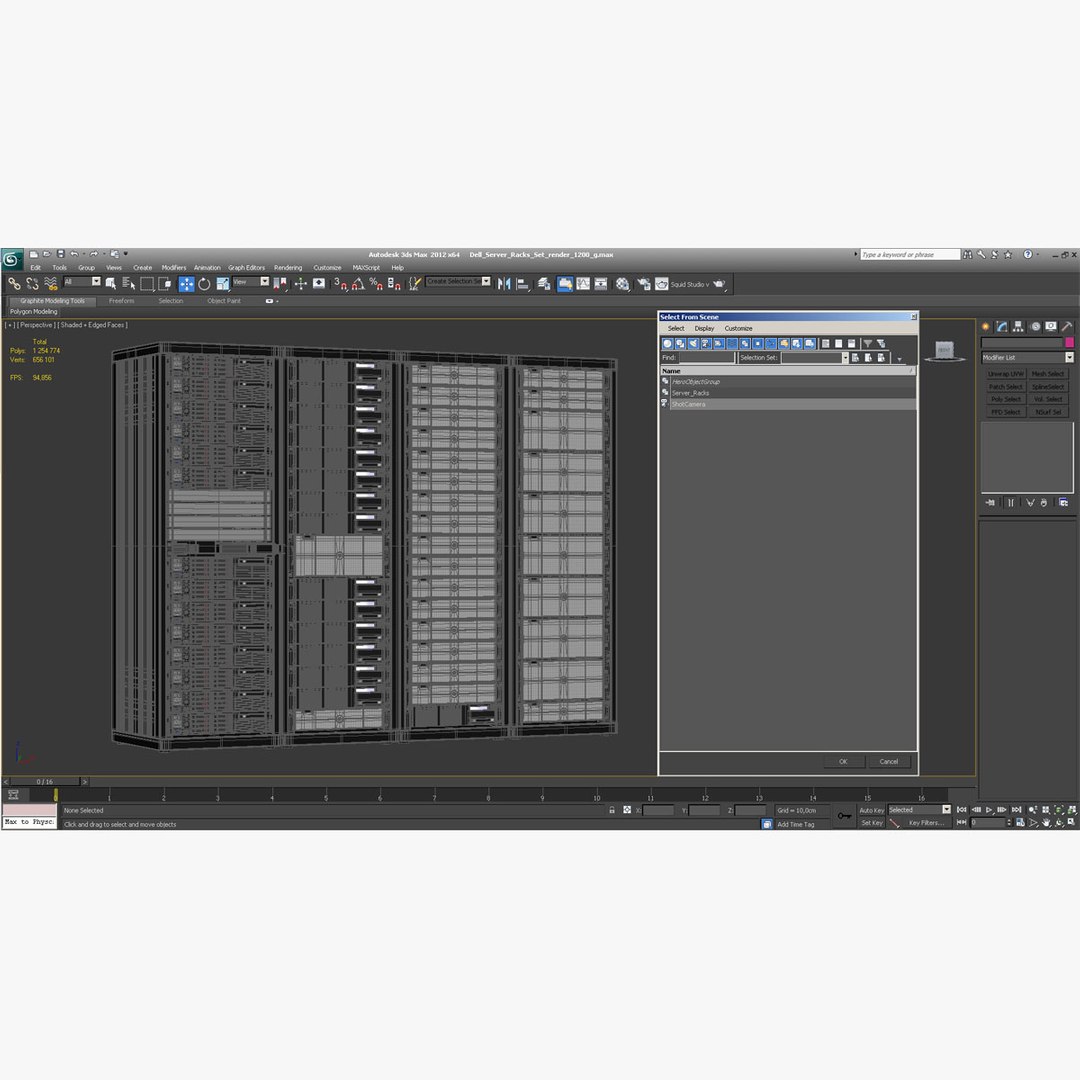The width and height of the screenshot is (1080, 1080).
Task: Click the time slider showing 0 / 16
Action: coord(45,782)
